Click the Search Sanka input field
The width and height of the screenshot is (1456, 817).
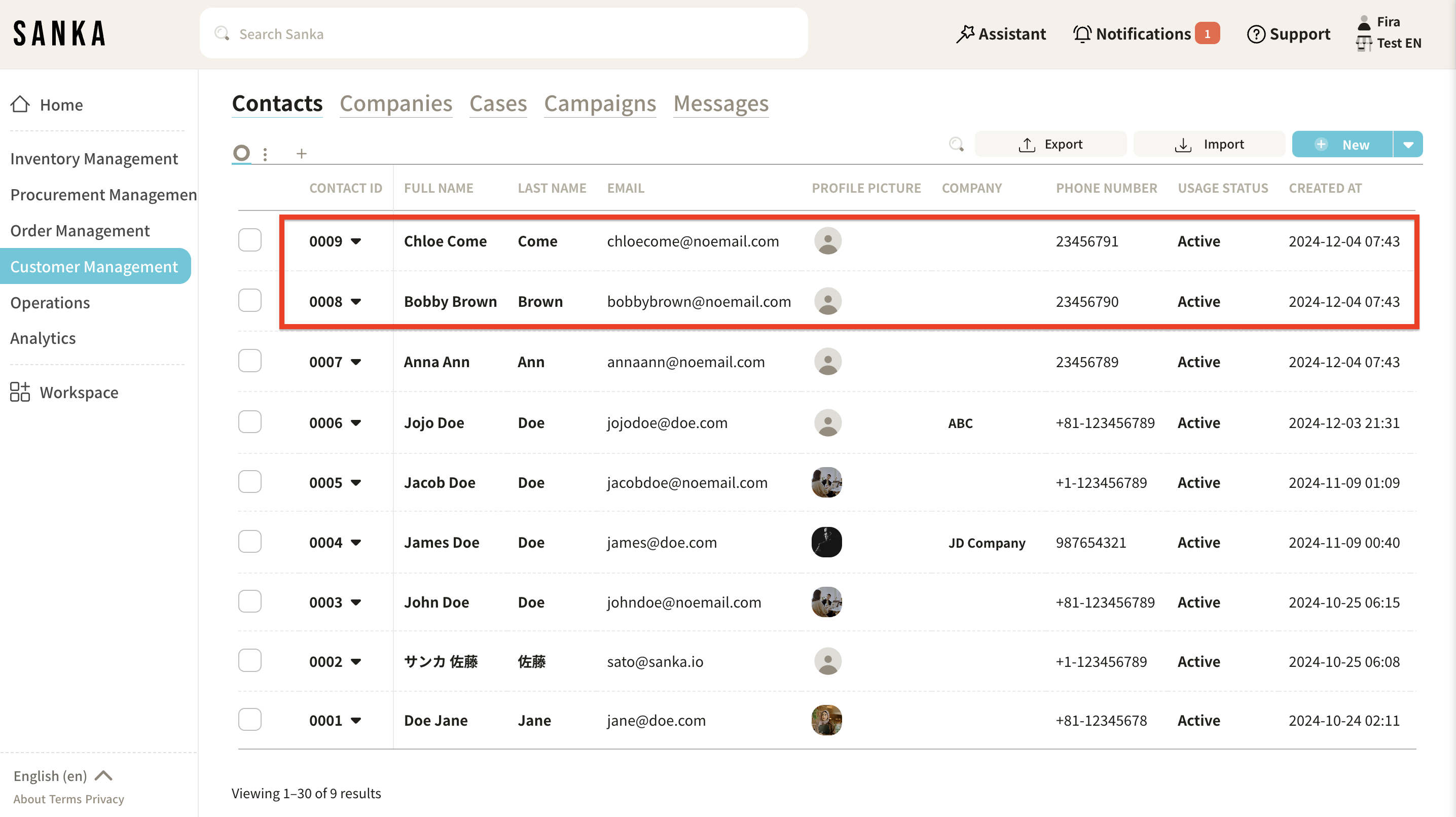pyautogui.click(x=503, y=34)
